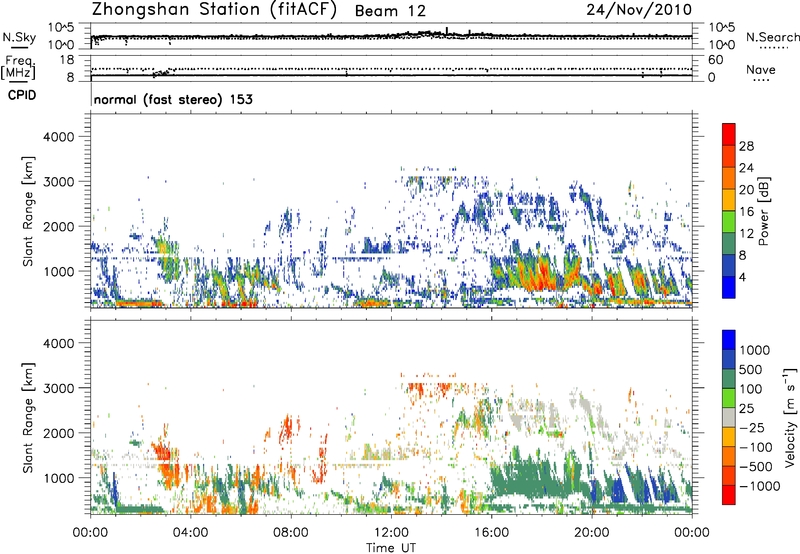Select the 'CPID' label
800x554 pixels.
pos(22,95)
